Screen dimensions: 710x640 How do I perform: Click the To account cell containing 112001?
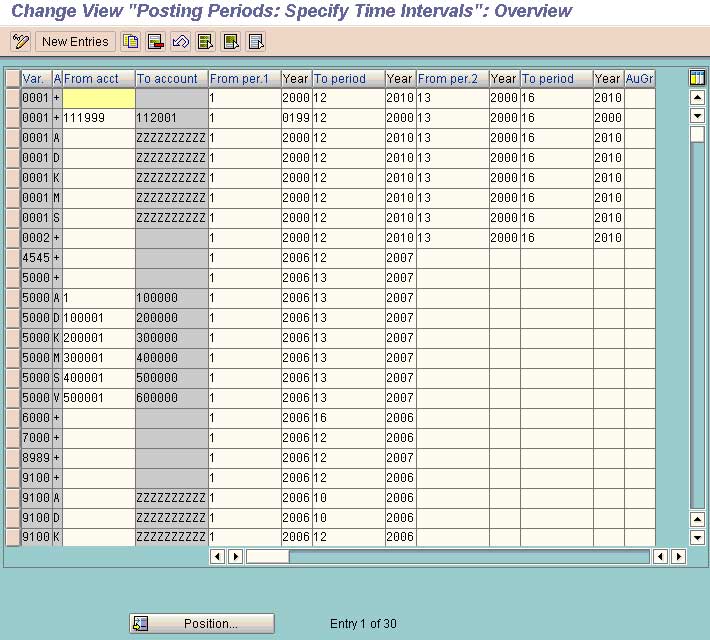(x=172, y=118)
